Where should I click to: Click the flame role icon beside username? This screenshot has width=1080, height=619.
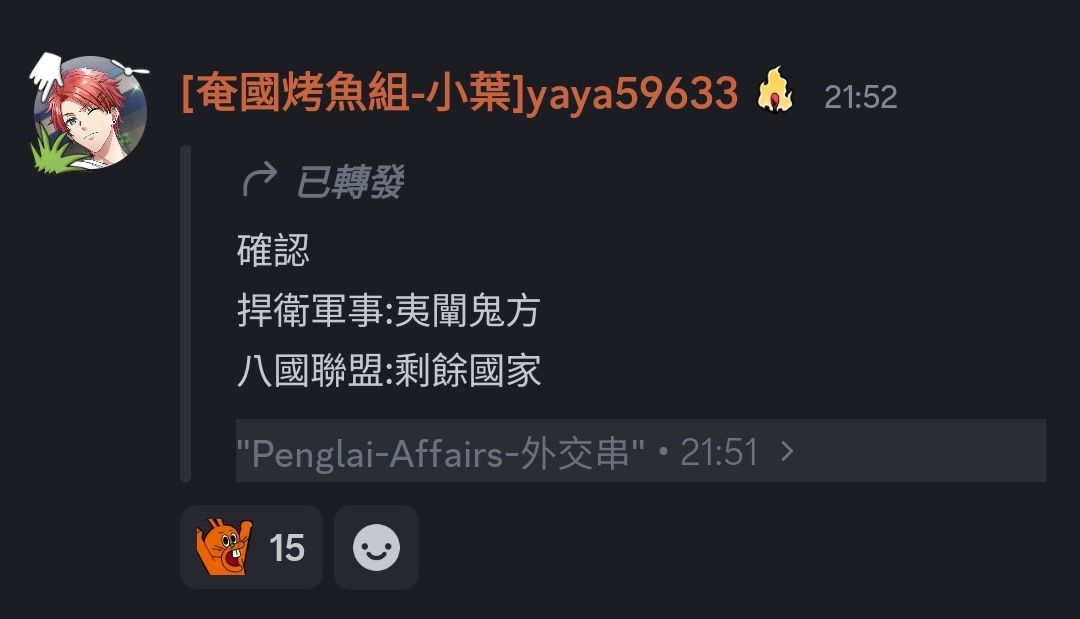coord(775,90)
